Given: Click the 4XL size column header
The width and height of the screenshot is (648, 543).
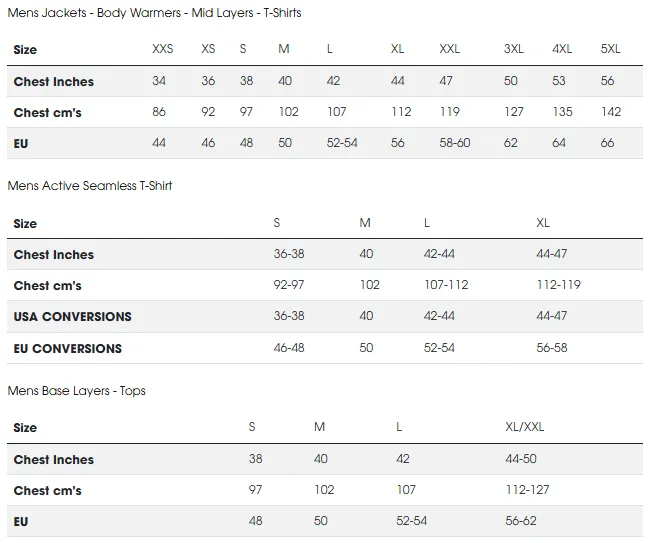Looking at the screenshot, I should click(562, 49).
